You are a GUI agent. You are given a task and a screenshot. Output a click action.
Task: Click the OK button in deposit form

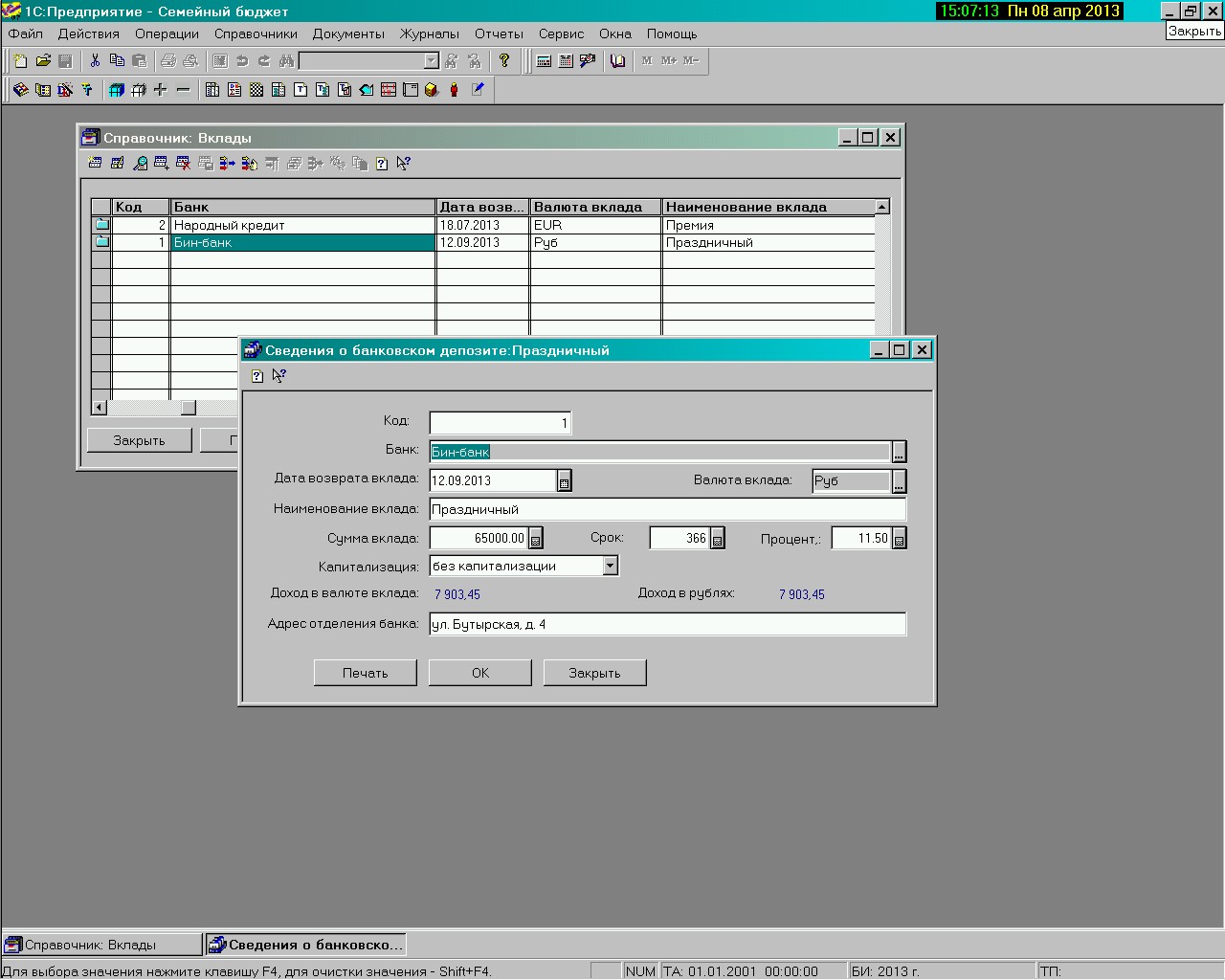[x=480, y=673]
